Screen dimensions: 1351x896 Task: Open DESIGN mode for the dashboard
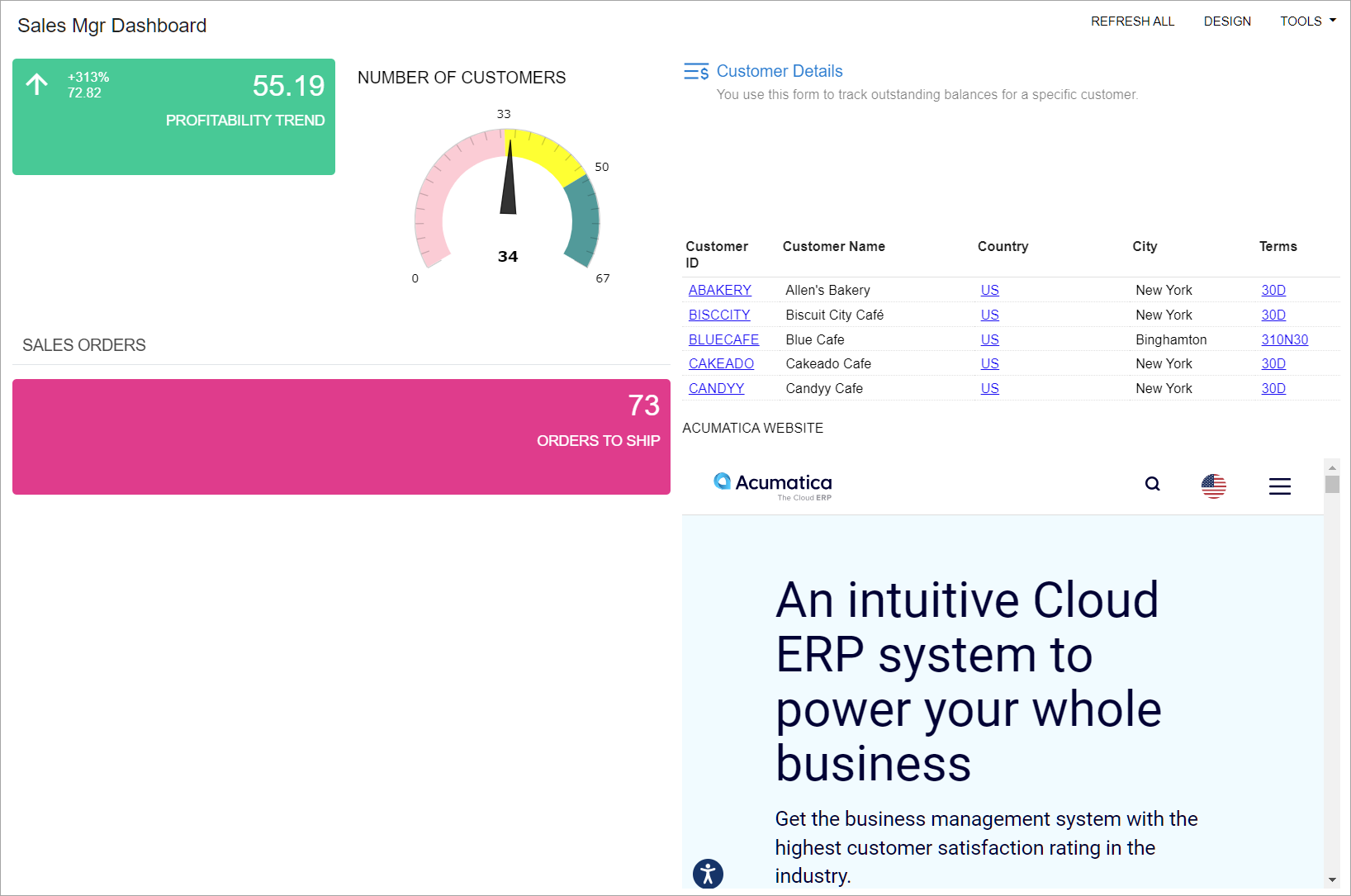[1226, 21]
